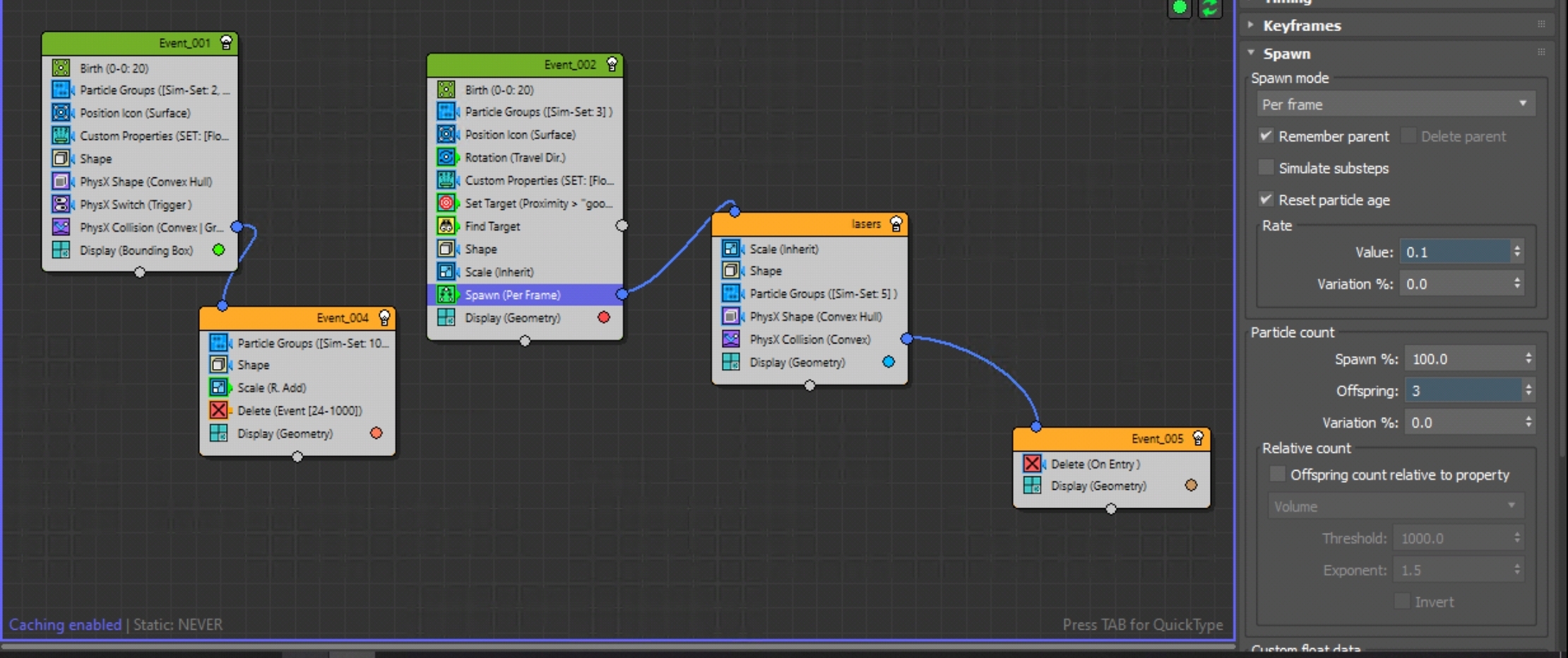Click PhysX Collision (Convex) icon in lasers

(x=731, y=339)
